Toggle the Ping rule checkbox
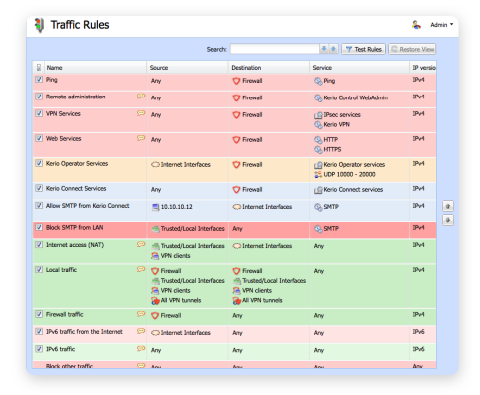This screenshot has height=395, width=480. click(39, 79)
